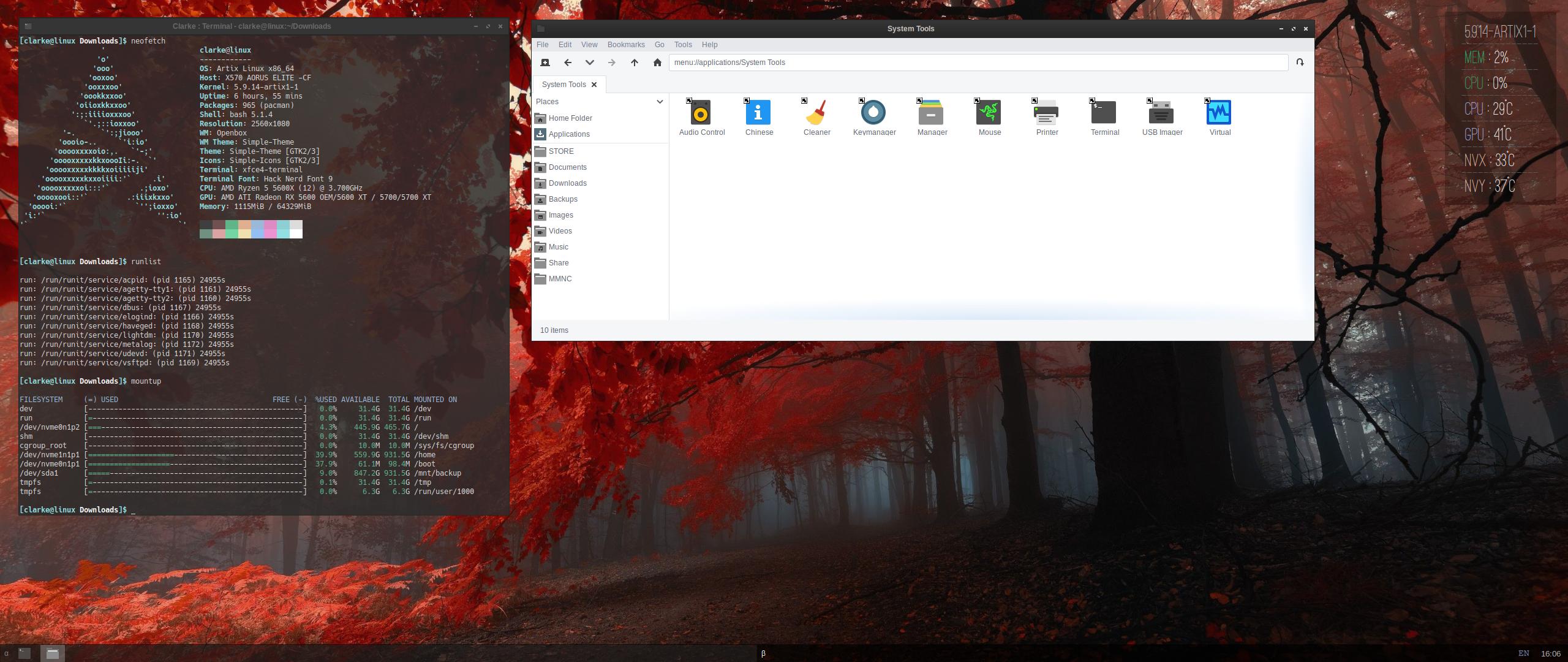
Task: Close the System Tools tab
Action: (594, 85)
